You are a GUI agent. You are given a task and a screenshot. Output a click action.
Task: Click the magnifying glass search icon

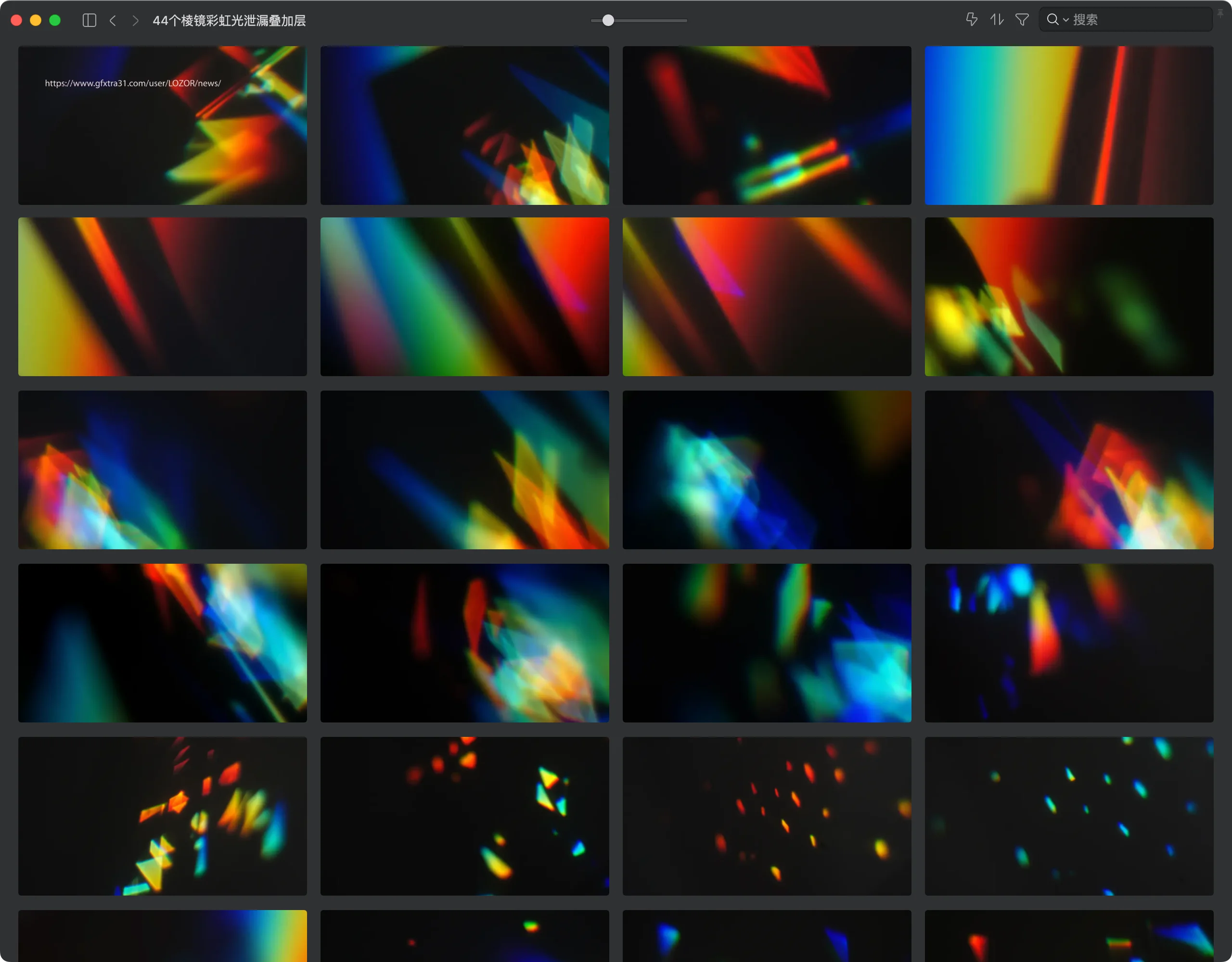(1052, 20)
